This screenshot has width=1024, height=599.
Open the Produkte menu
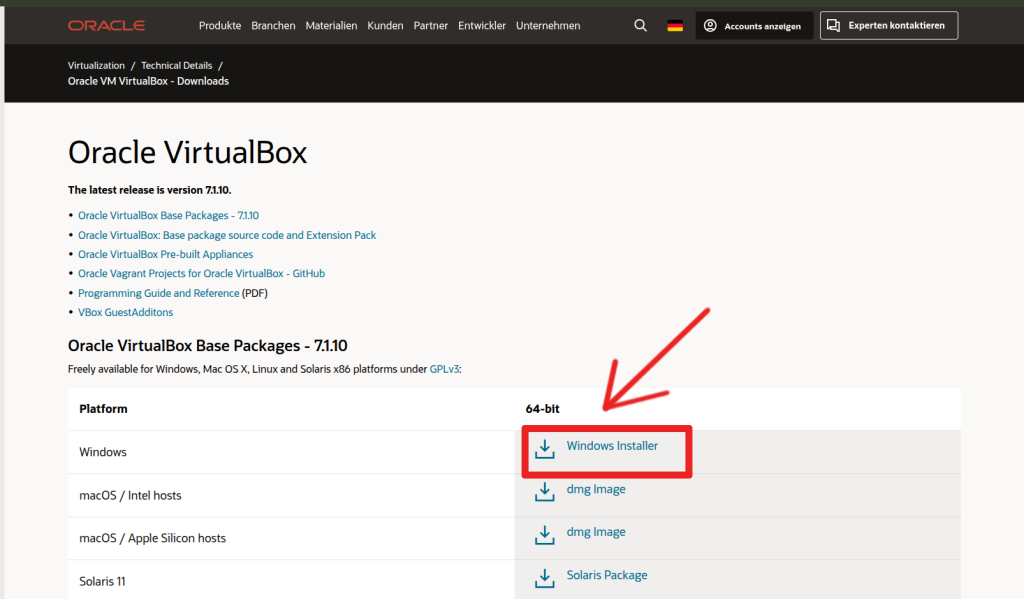point(220,25)
